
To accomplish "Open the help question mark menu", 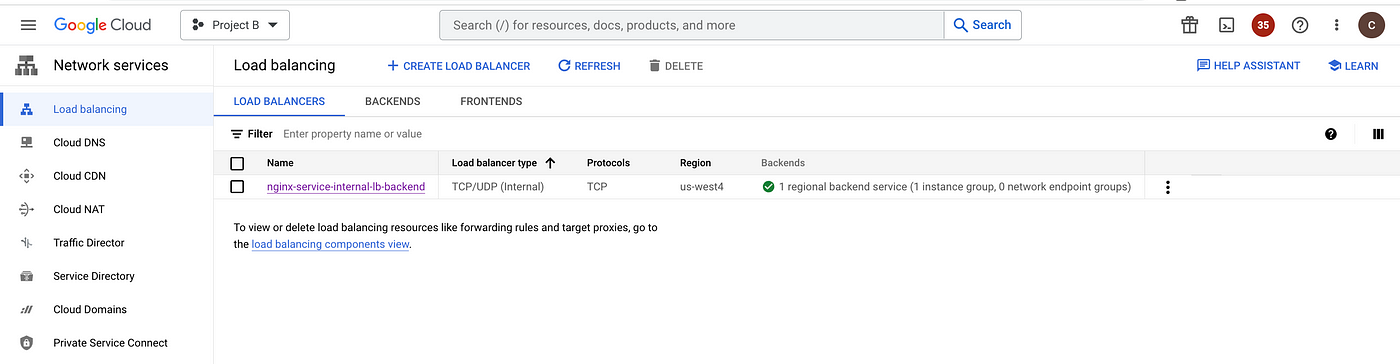I will click(1300, 25).
